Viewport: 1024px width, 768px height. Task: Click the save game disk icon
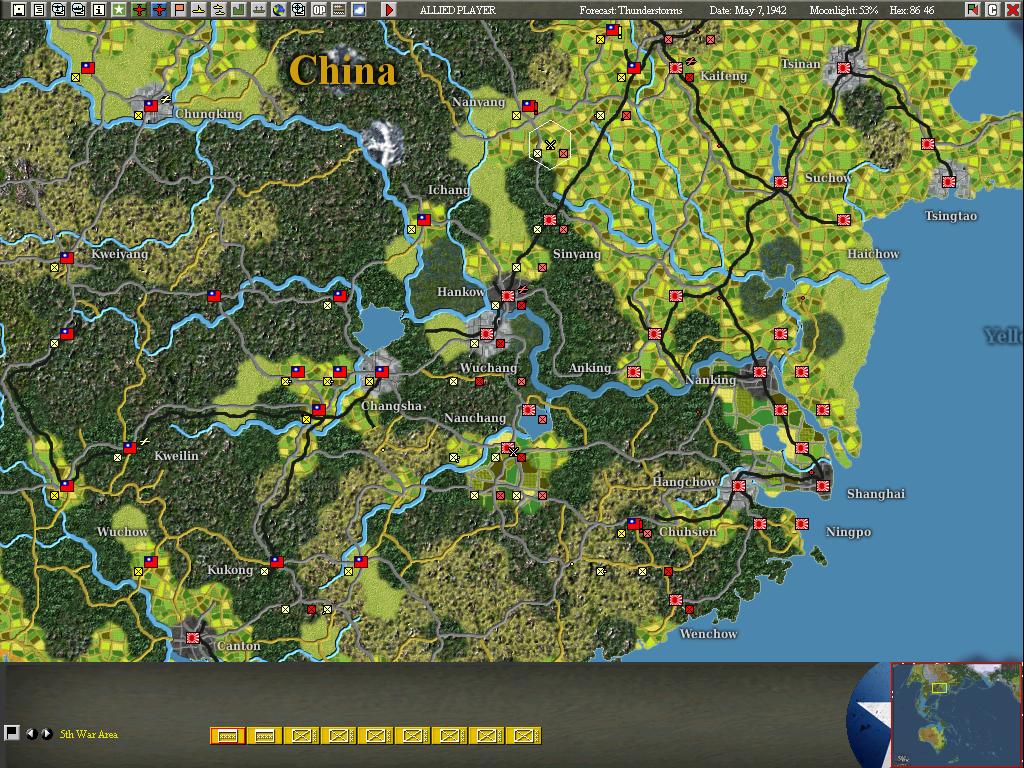18,10
